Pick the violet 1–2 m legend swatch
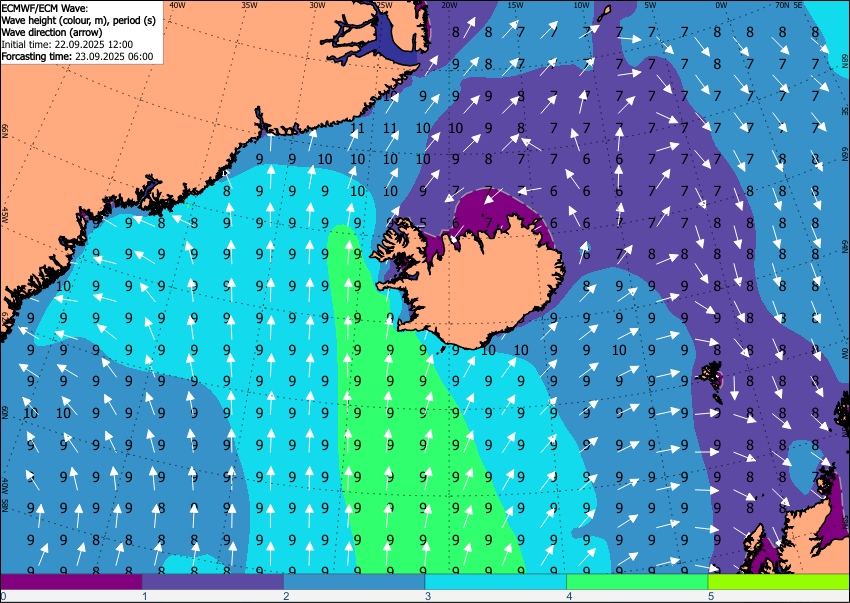The image size is (850, 603). point(212,582)
